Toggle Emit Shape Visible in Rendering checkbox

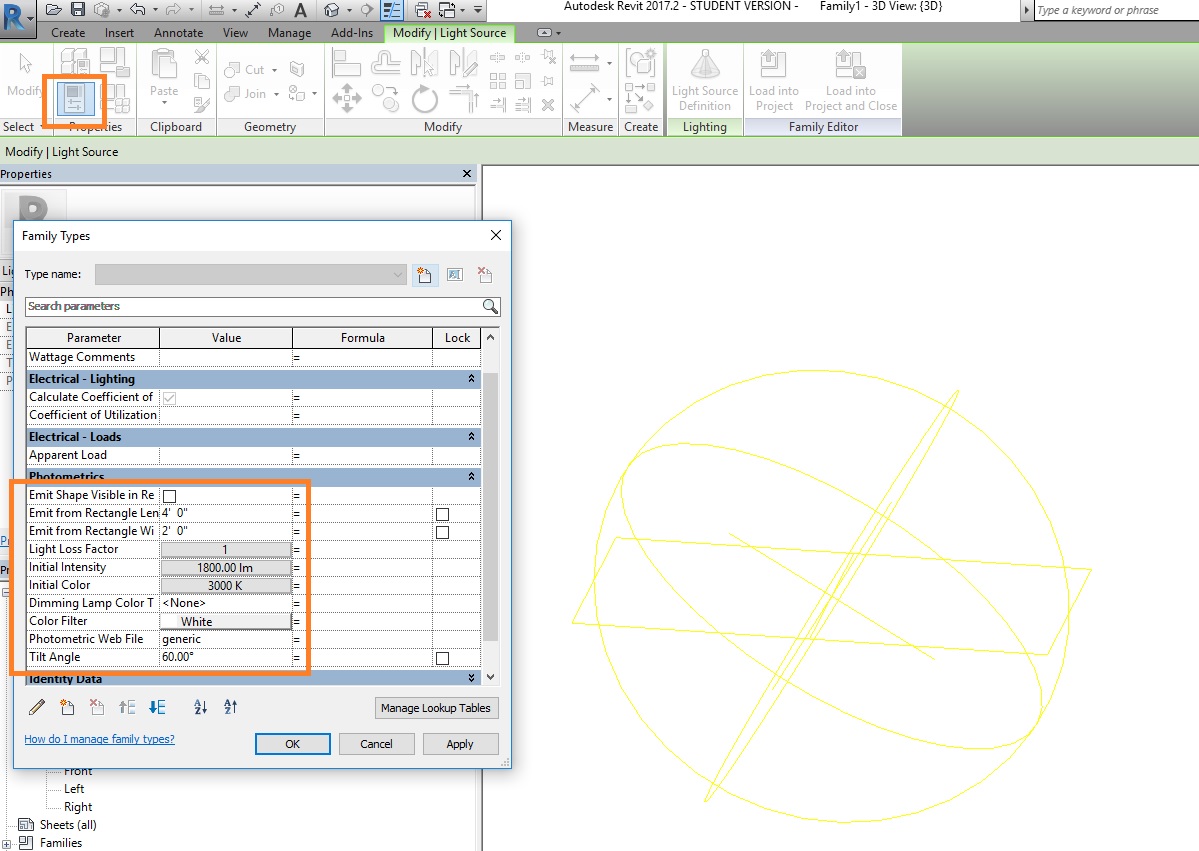(x=170, y=496)
